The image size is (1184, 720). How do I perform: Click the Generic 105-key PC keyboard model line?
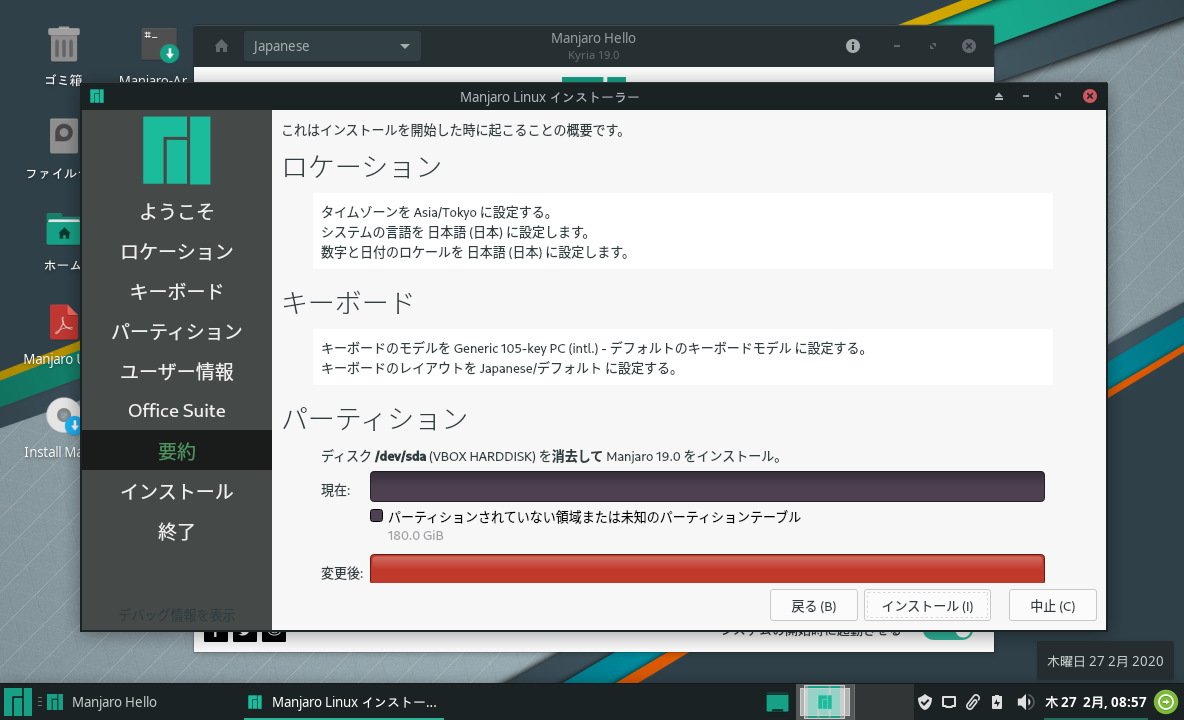coord(594,348)
